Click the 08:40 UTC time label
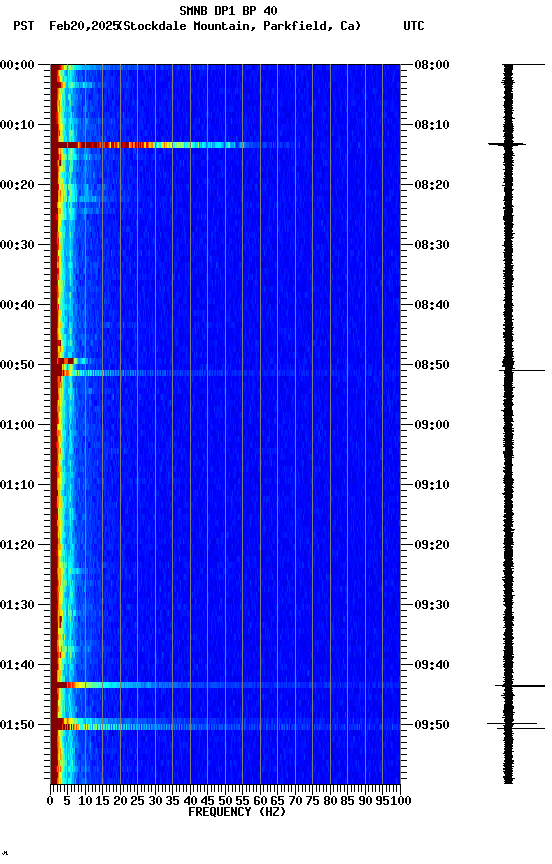 [x=432, y=305]
